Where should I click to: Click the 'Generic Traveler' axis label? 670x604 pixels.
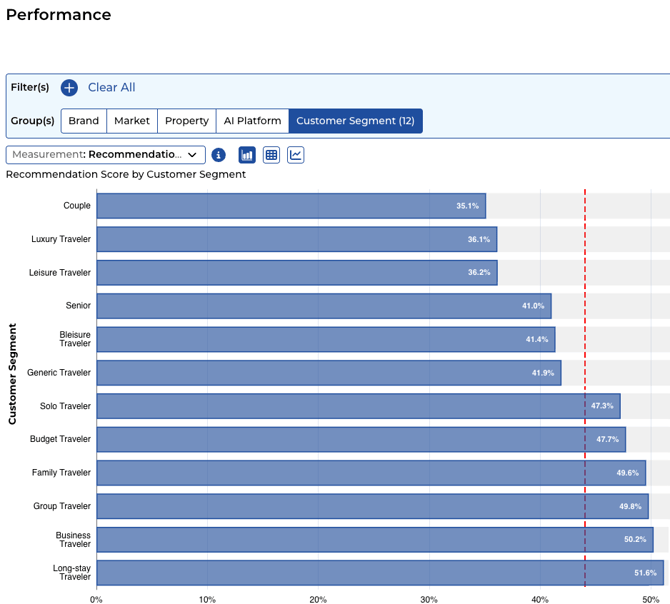pyautogui.click(x=59, y=372)
